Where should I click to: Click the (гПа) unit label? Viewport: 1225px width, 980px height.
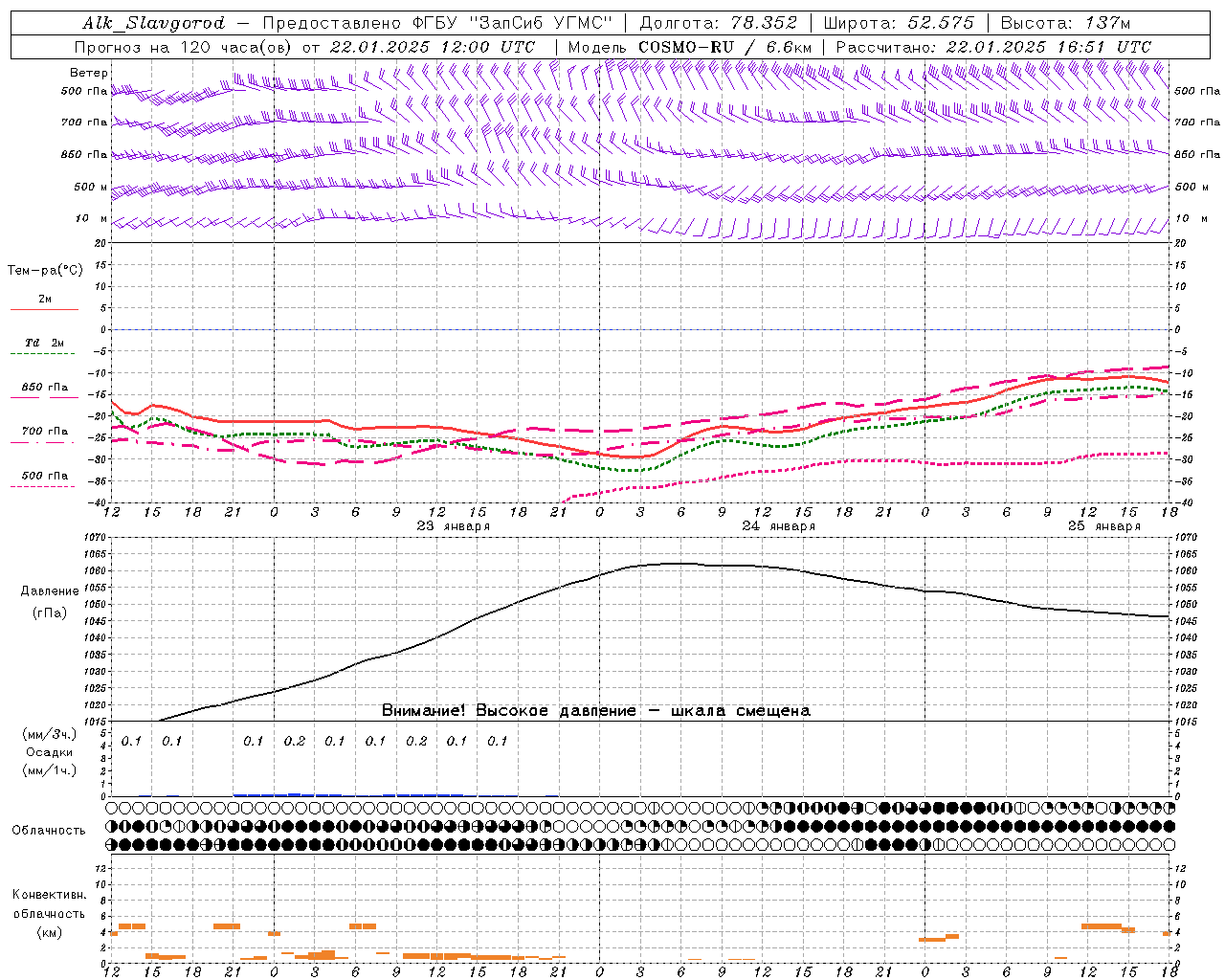coord(50,613)
